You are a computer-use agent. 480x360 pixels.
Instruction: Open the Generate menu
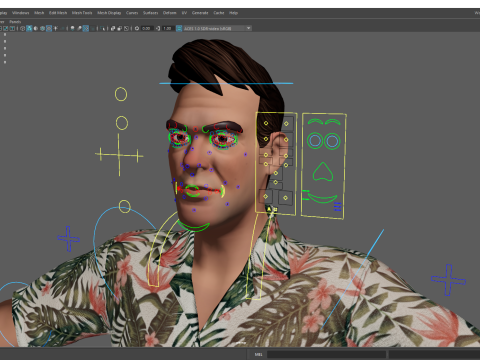coord(200,13)
